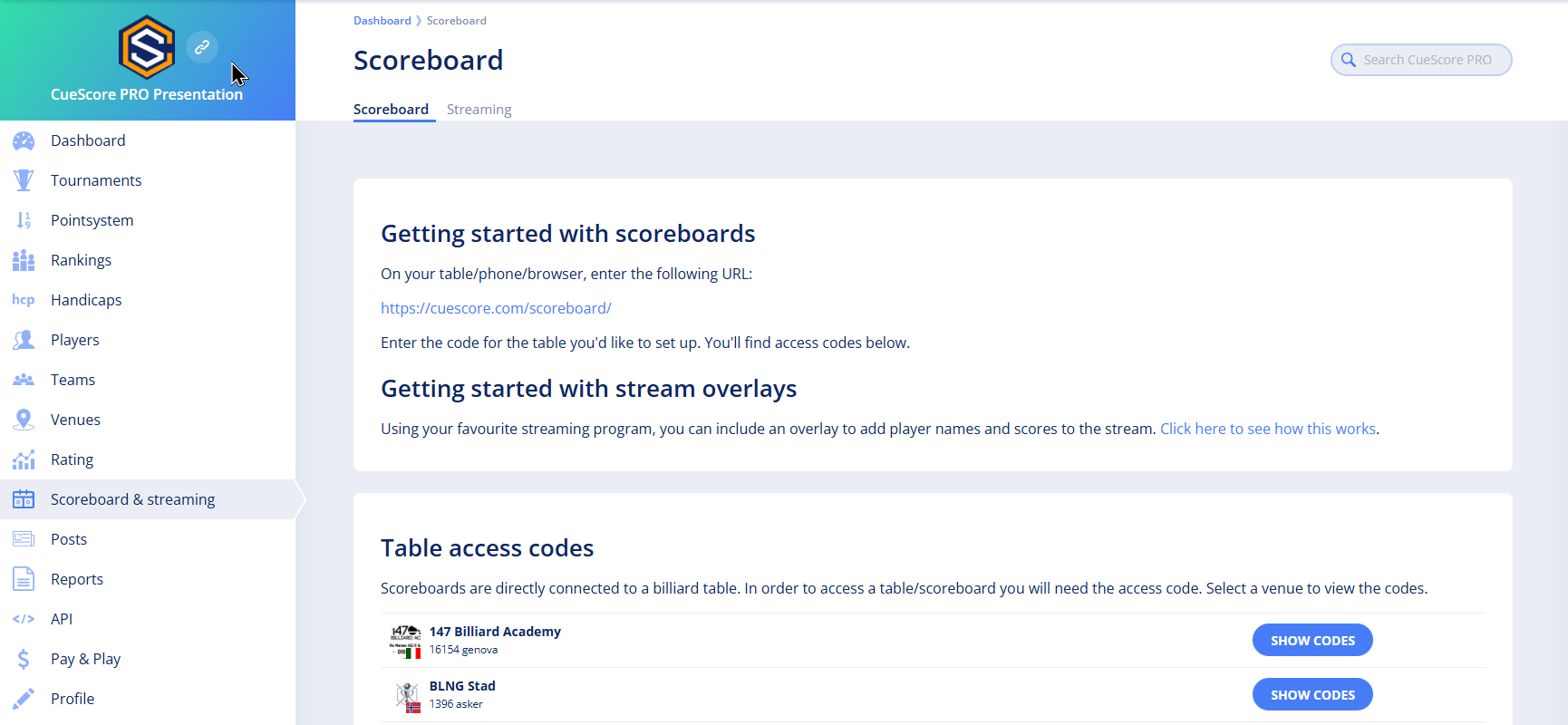Click the Scoreboard & streaming icon

pos(24,499)
